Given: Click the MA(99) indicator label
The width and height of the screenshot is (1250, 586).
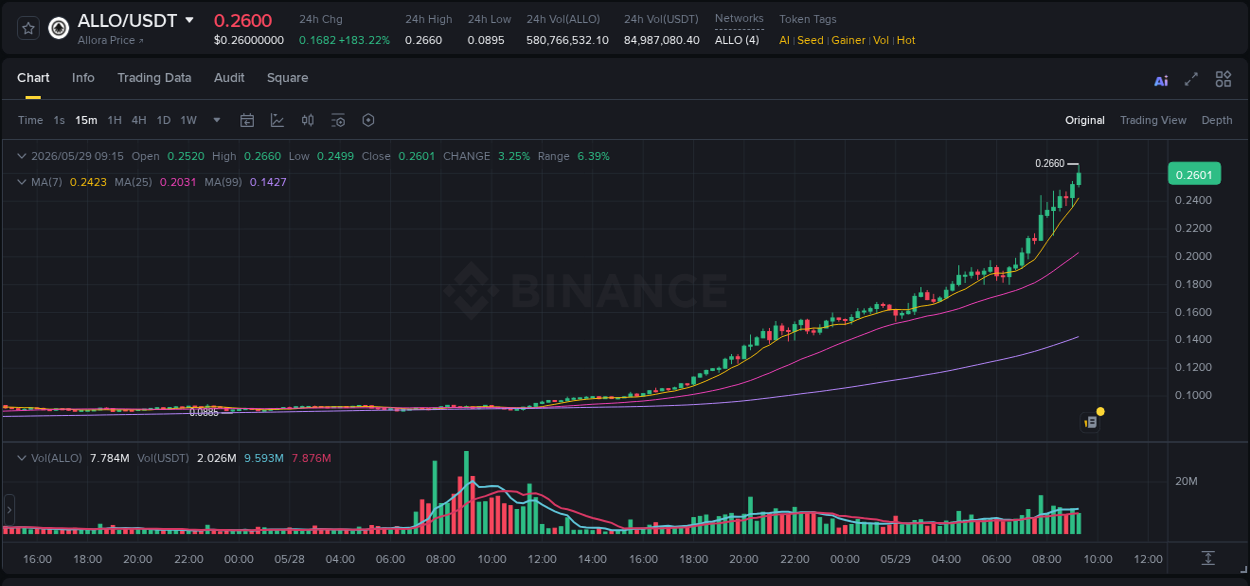Looking at the screenshot, I should coord(224,182).
